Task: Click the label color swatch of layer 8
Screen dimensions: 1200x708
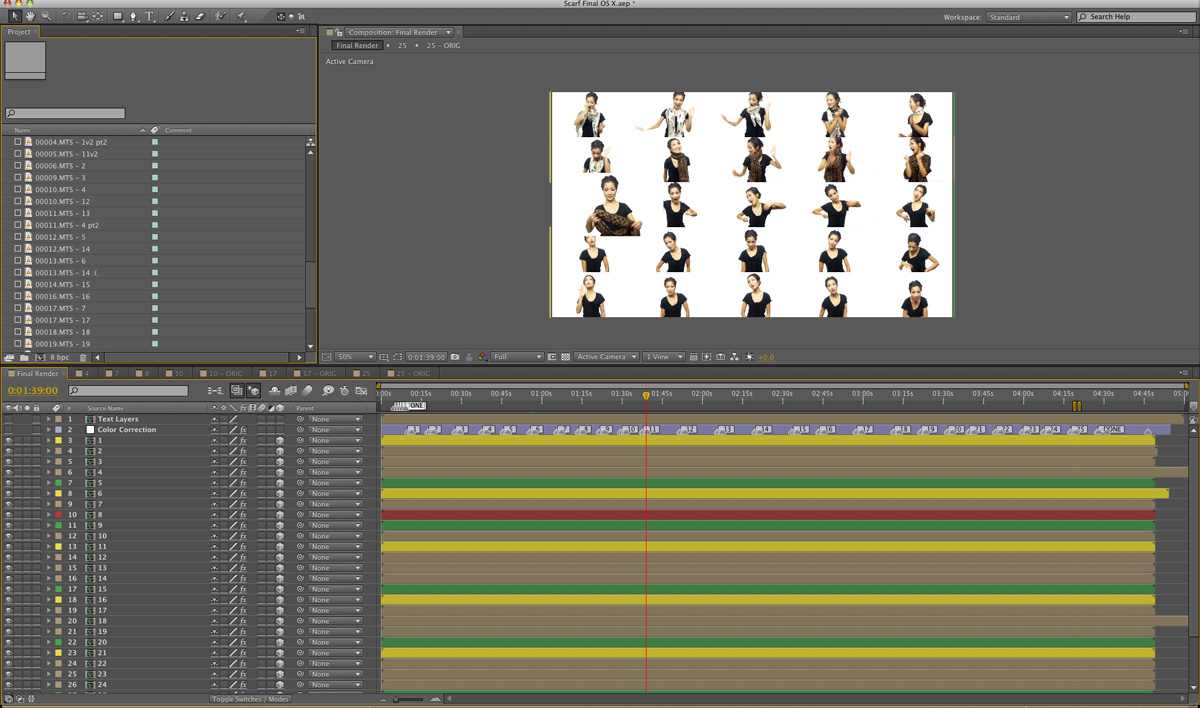Action: tap(59, 494)
